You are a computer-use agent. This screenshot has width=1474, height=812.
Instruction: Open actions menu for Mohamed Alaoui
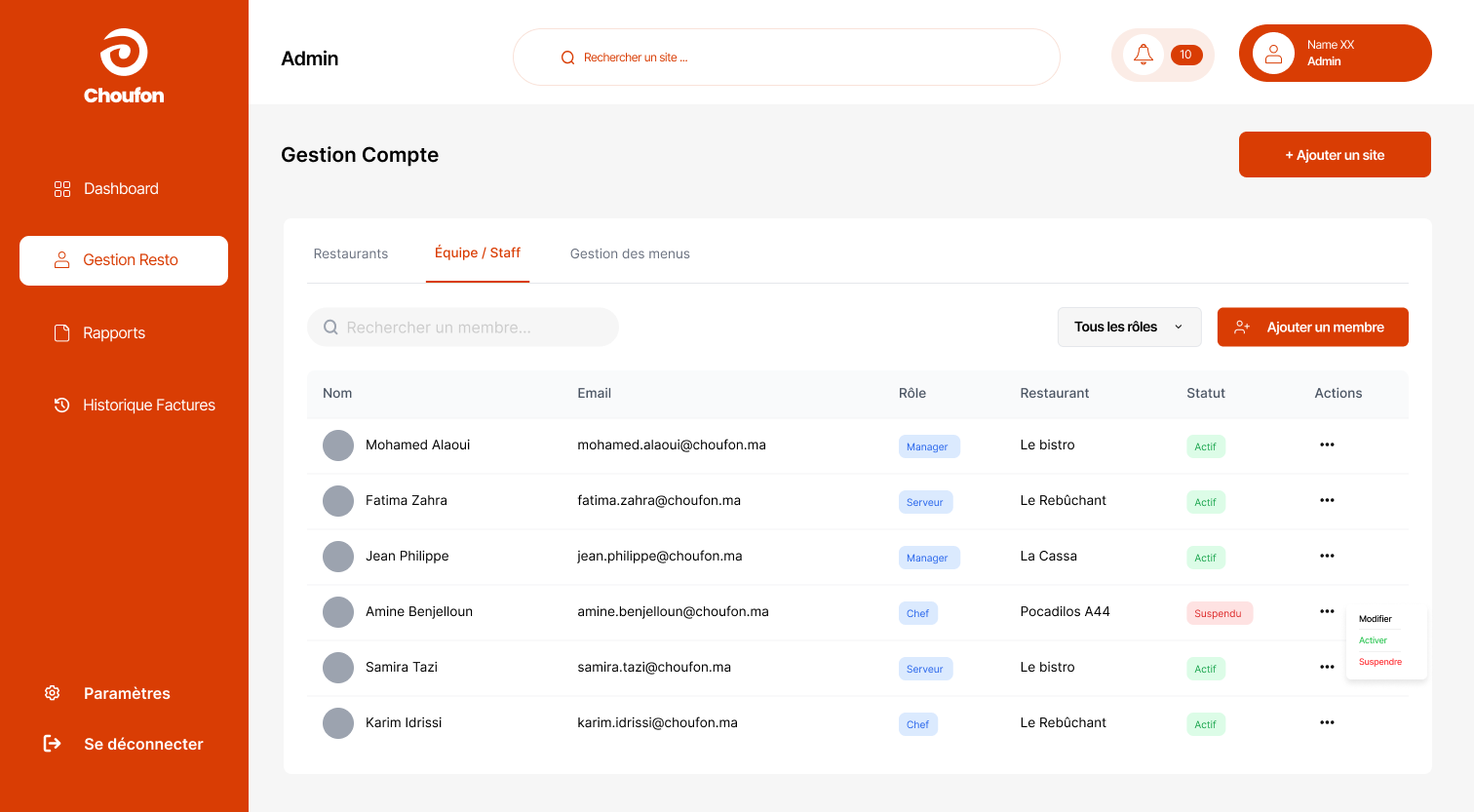click(x=1327, y=445)
